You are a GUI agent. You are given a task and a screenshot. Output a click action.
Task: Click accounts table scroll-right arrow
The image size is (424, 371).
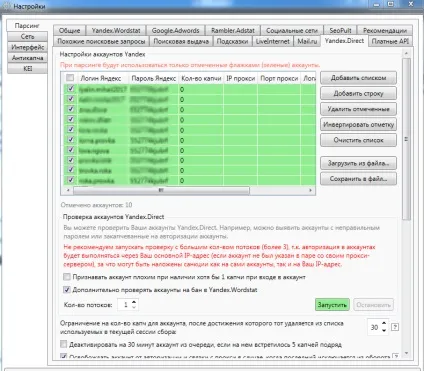click(x=311, y=190)
